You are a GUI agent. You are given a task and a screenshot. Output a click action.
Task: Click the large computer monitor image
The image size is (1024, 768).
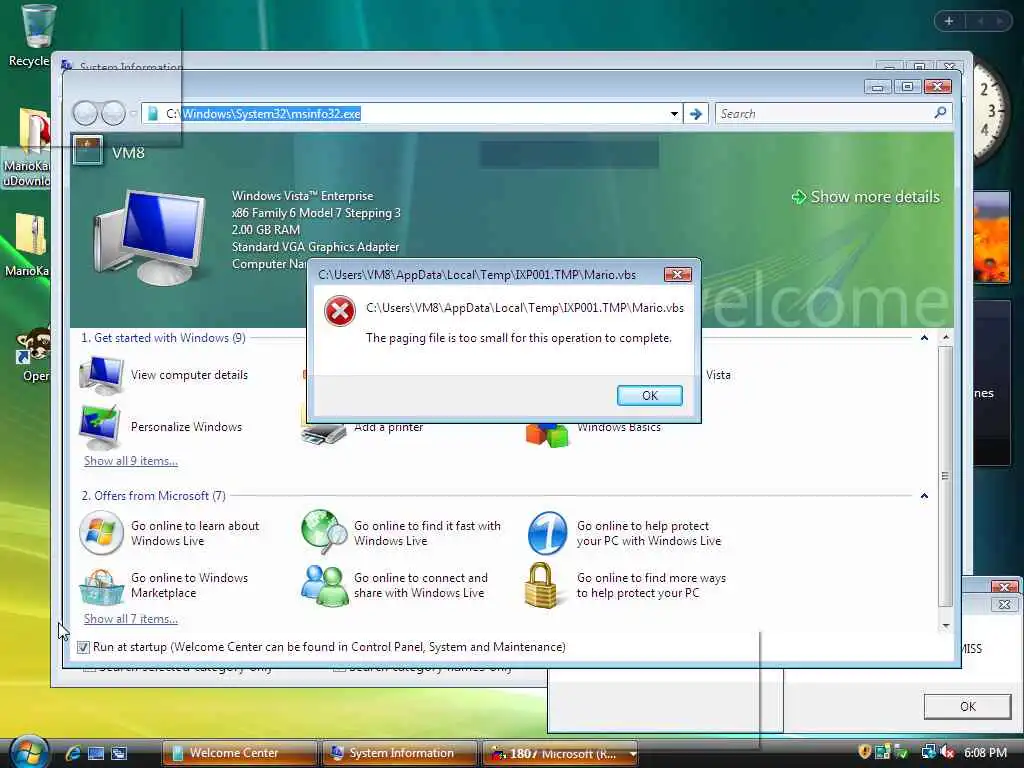point(150,236)
